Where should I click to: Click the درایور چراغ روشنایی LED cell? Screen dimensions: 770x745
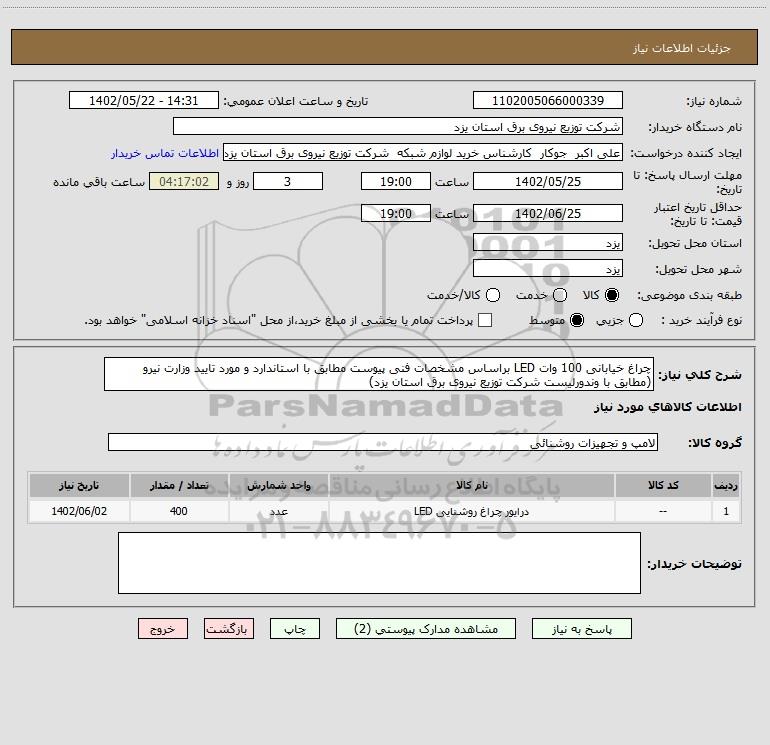[471, 511]
